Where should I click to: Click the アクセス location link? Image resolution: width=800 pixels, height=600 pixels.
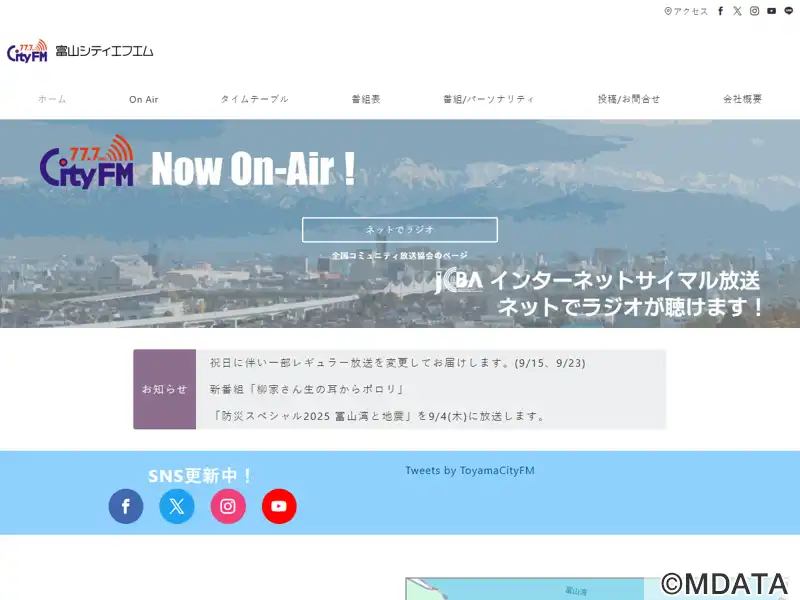tap(686, 11)
